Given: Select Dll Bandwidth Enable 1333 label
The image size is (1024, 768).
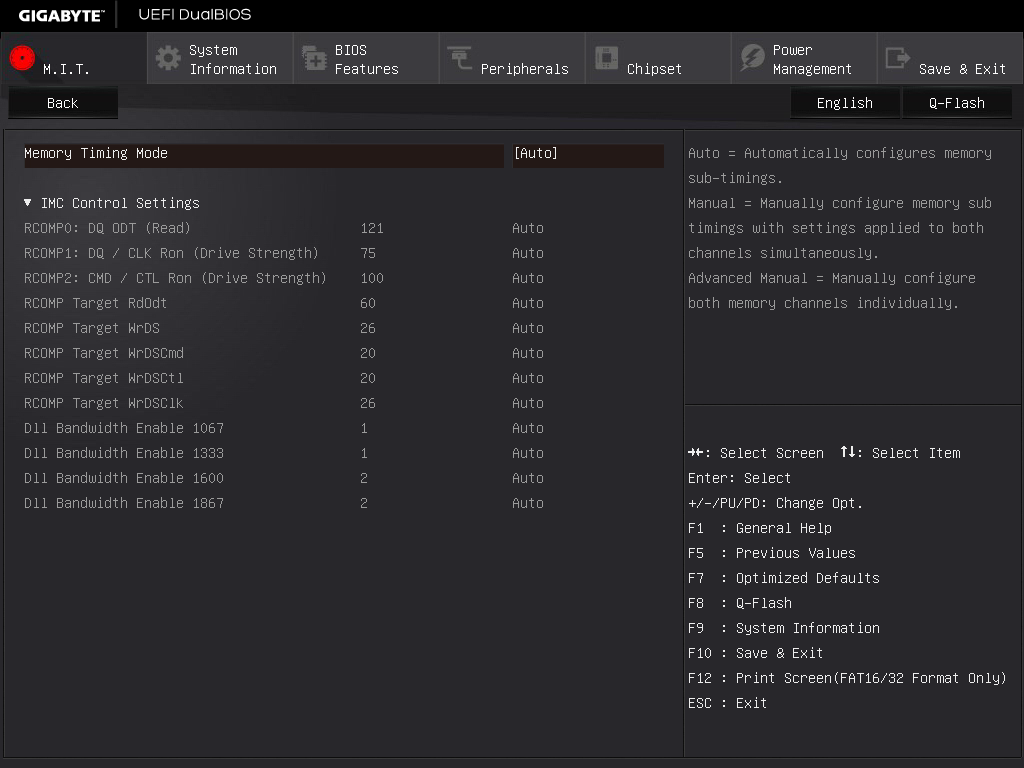Looking at the screenshot, I should (x=124, y=453).
